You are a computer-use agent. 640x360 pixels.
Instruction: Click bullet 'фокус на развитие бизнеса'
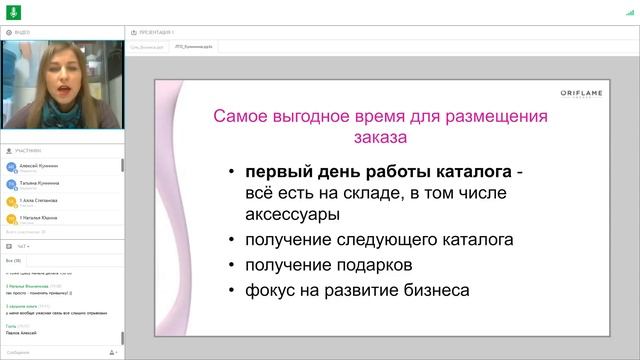357,291
